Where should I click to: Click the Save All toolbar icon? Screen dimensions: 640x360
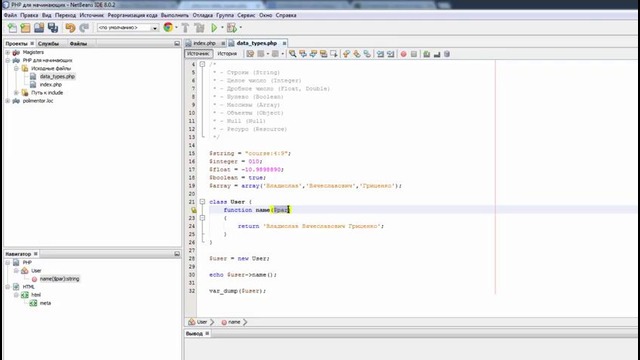point(53,28)
